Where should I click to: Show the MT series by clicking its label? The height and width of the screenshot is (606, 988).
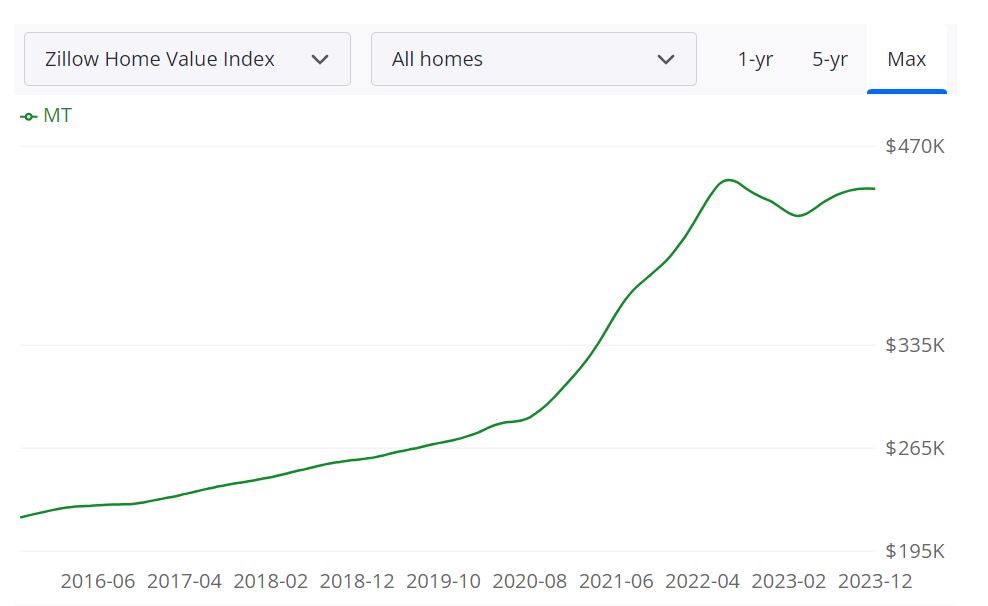coord(55,115)
